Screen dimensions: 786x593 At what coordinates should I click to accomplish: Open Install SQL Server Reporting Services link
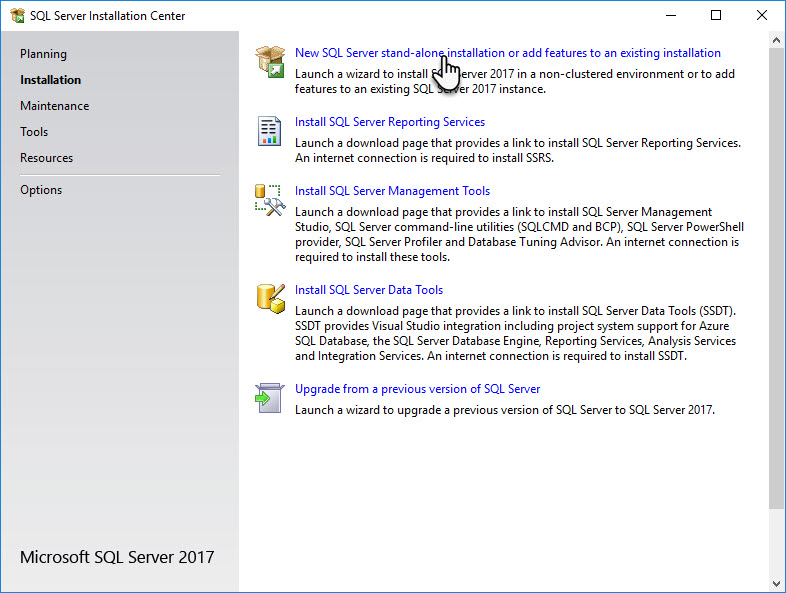[389, 122]
